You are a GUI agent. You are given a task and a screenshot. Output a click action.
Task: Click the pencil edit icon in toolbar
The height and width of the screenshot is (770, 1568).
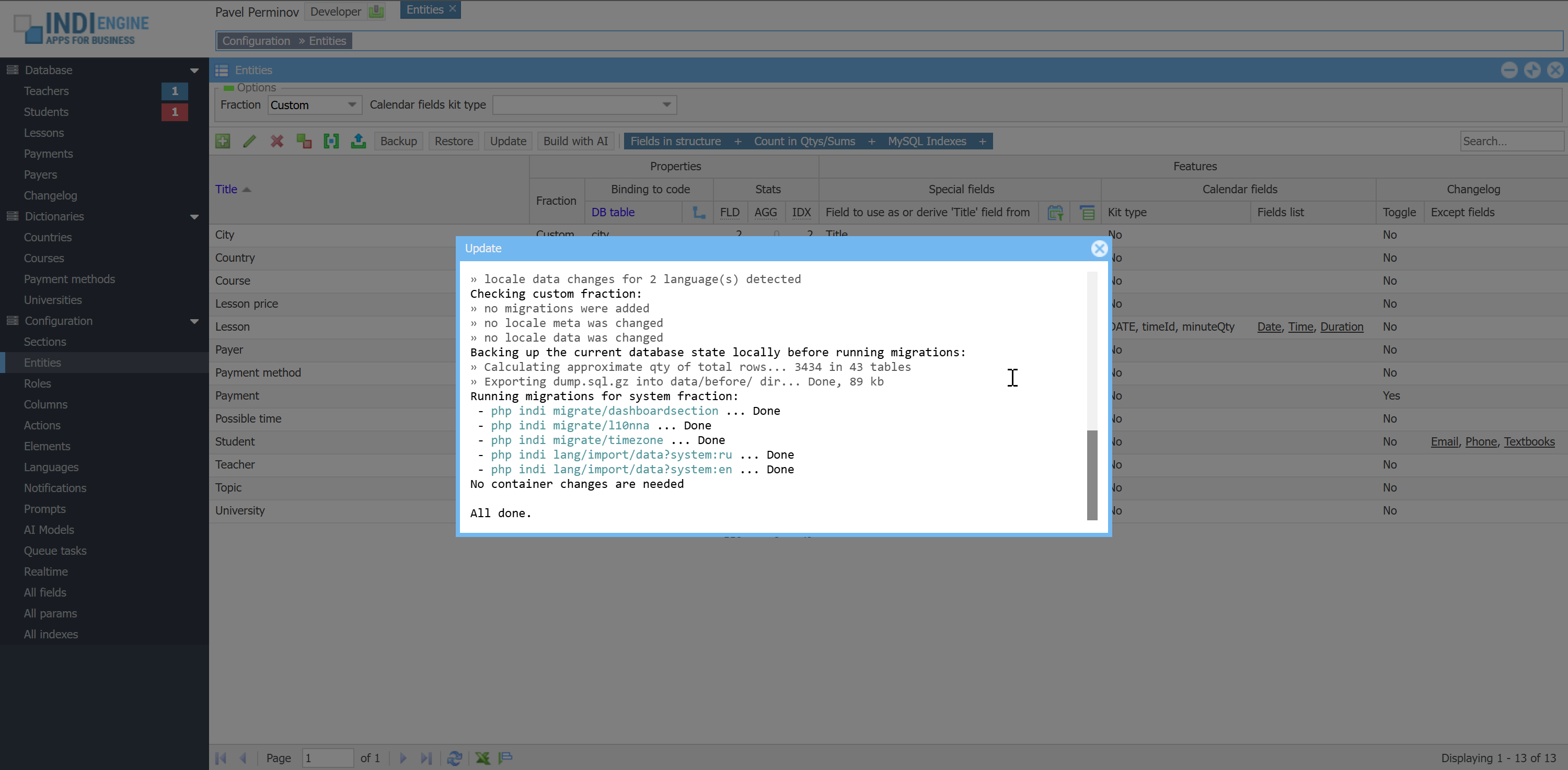point(249,141)
